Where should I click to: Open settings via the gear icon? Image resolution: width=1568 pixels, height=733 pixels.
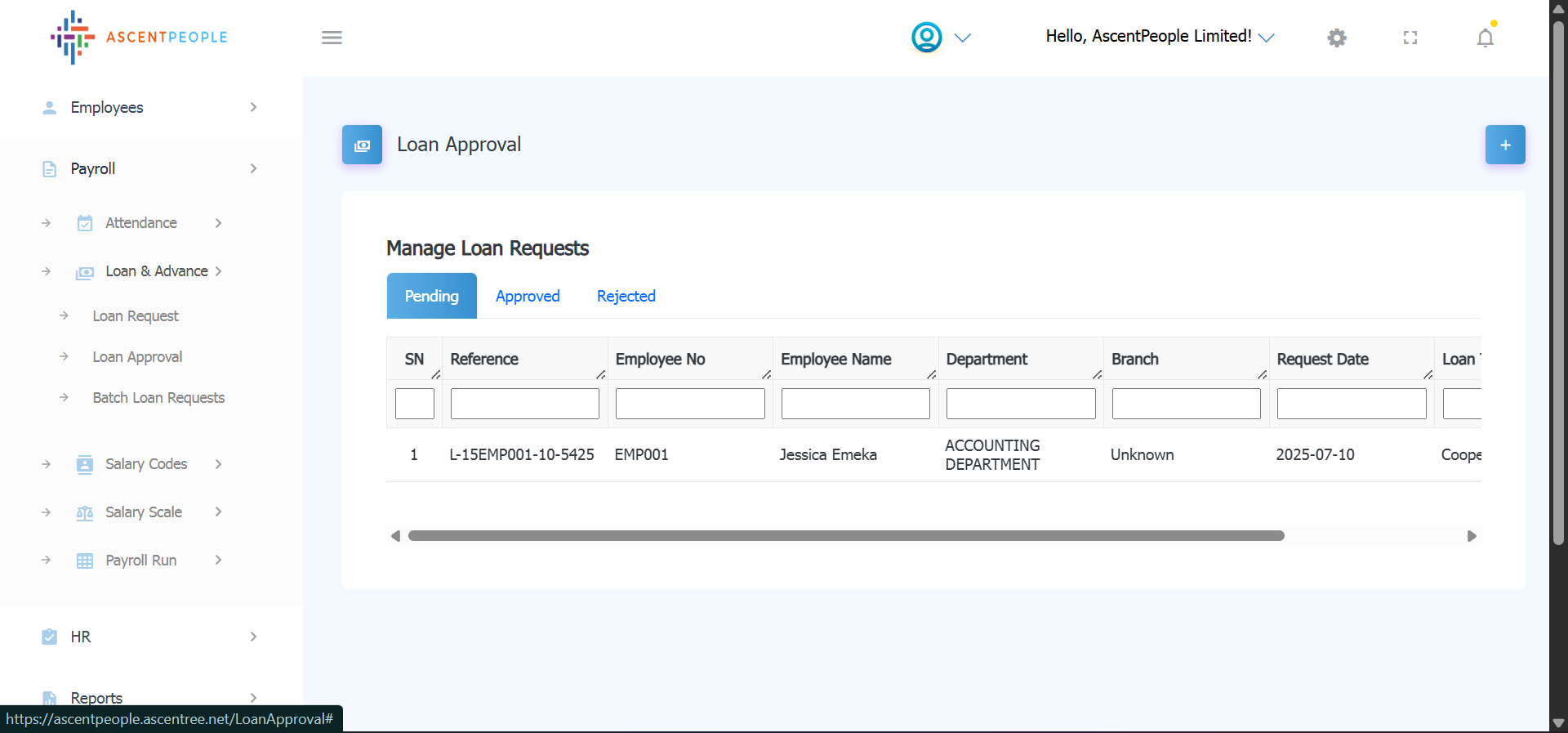coord(1336,38)
